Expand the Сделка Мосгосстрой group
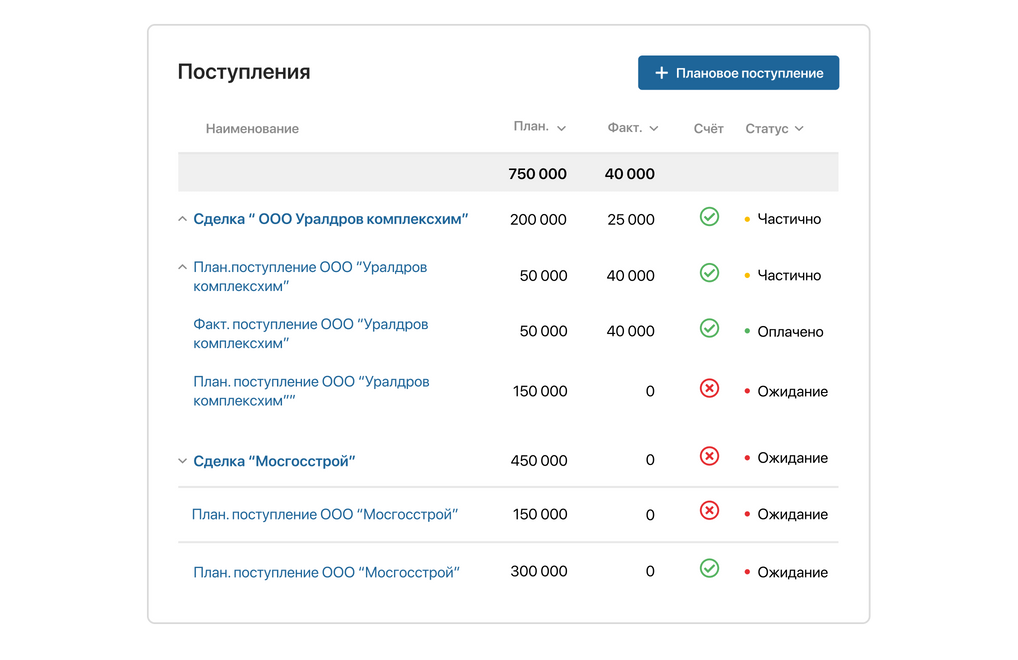 (182, 459)
